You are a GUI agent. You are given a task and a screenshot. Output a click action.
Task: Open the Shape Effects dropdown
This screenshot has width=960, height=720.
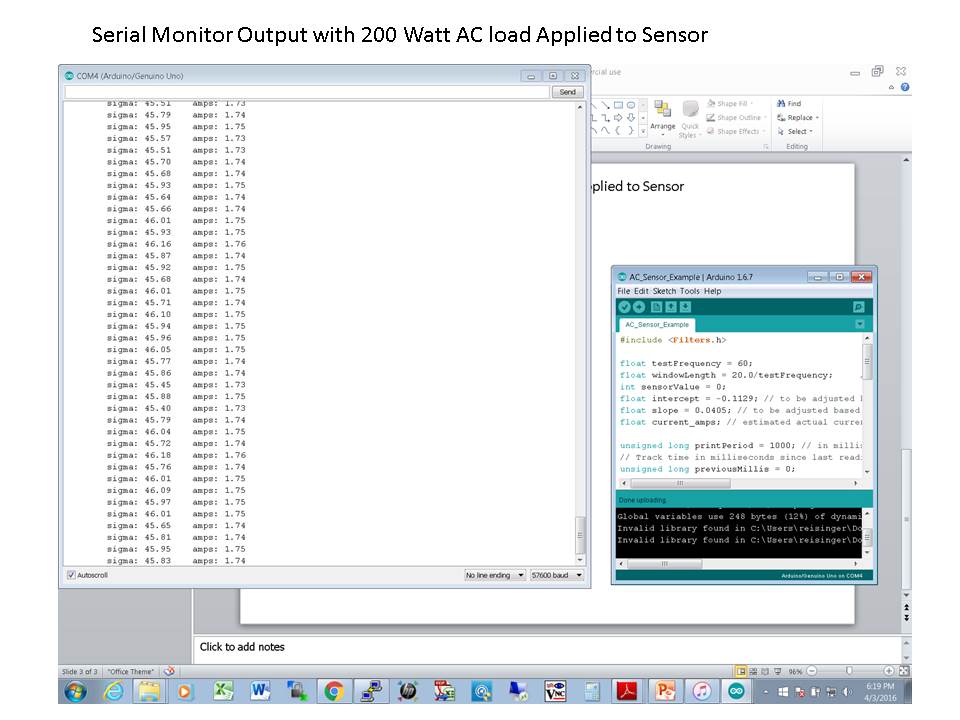[x=735, y=131]
